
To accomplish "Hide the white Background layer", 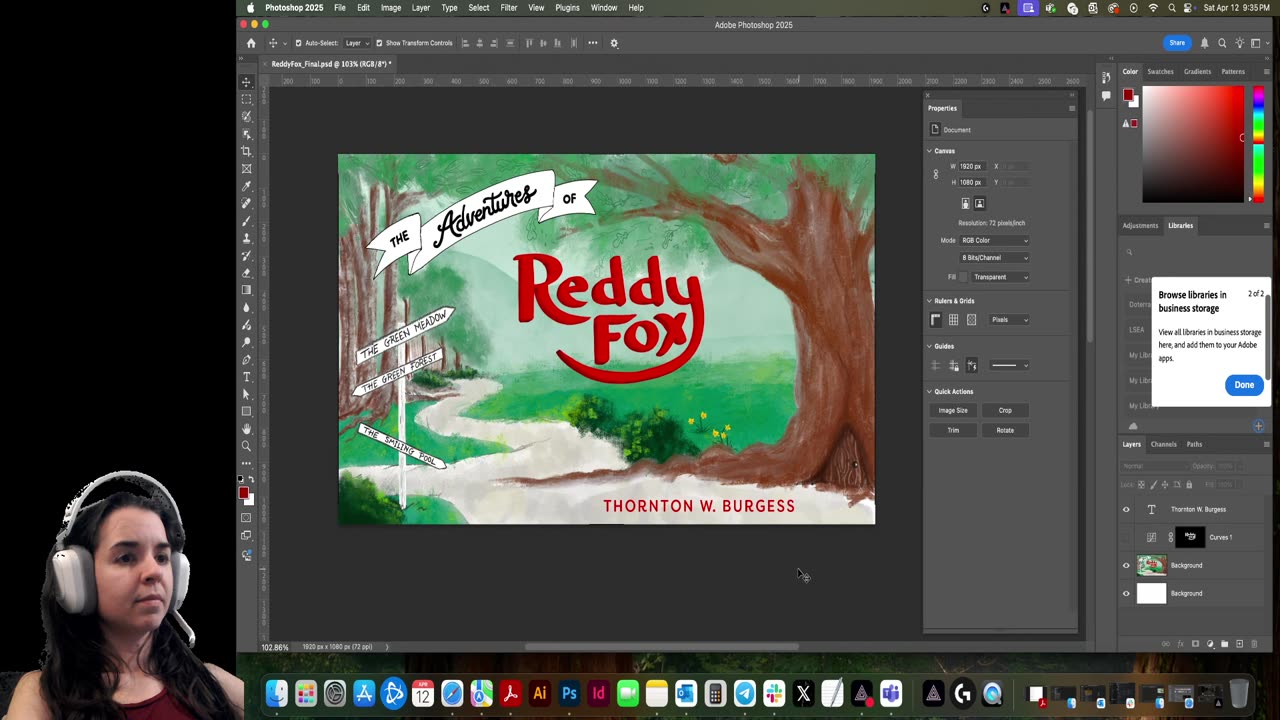I will 1126,593.
